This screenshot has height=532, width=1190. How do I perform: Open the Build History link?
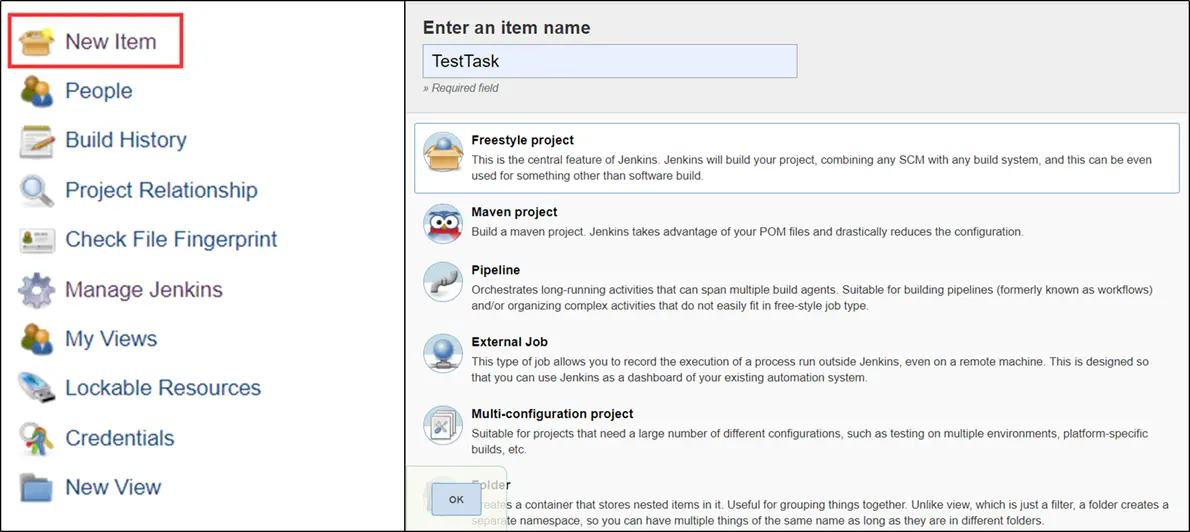126,140
